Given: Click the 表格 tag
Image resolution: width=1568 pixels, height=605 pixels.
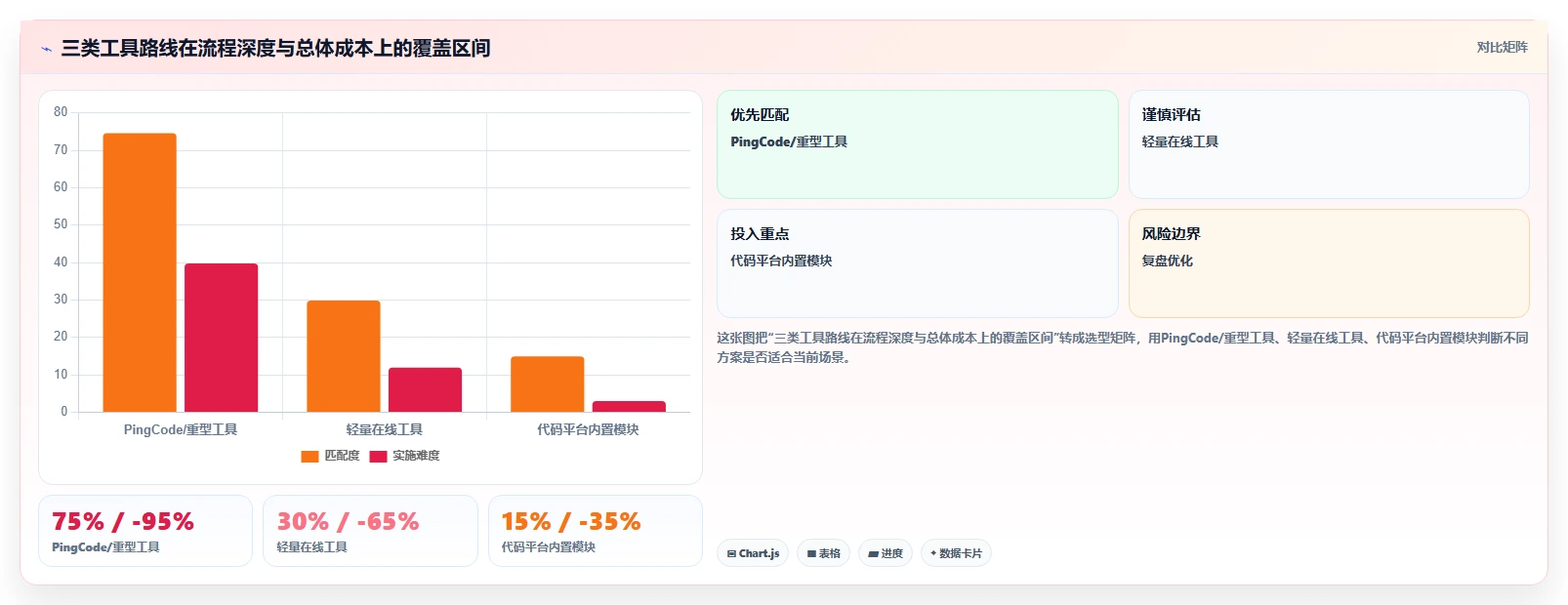Looking at the screenshot, I should [823, 553].
